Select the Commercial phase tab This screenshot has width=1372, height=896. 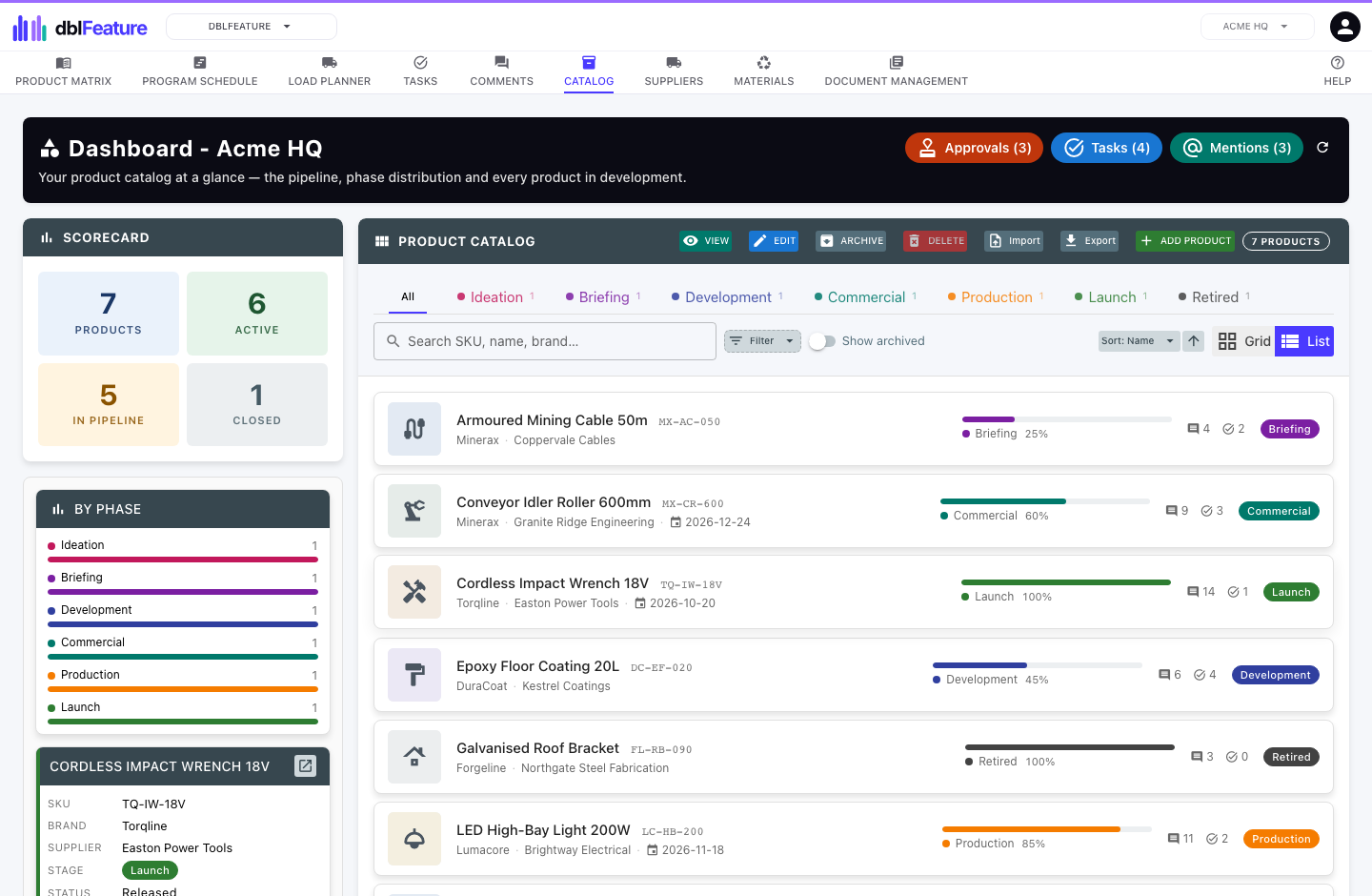click(866, 297)
